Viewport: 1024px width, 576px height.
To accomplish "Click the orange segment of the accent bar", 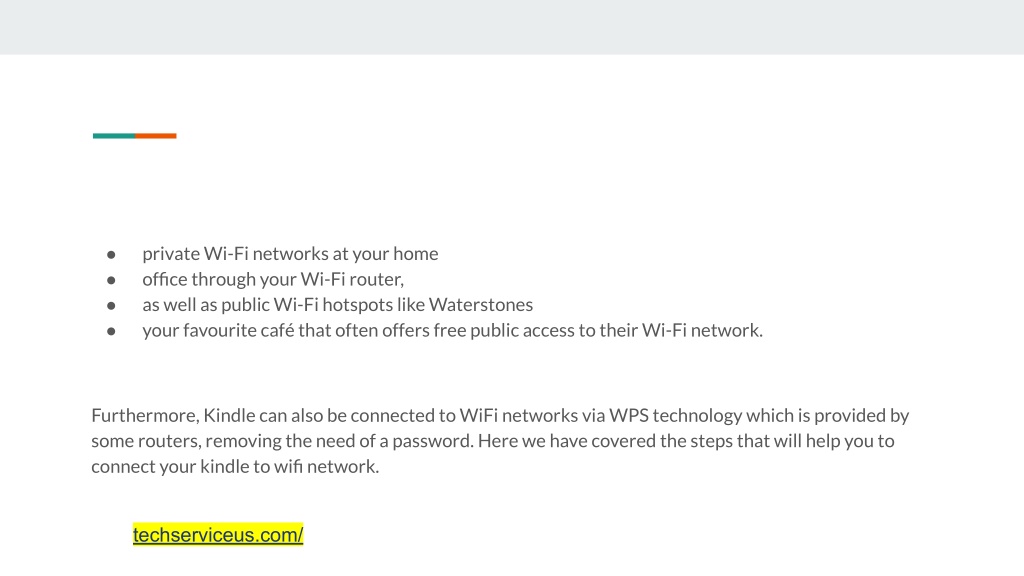I will (156, 136).
